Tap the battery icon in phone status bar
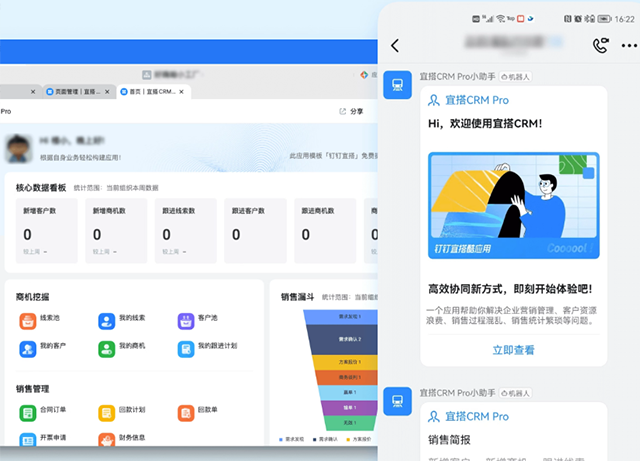The image size is (640, 461). click(x=604, y=19)
